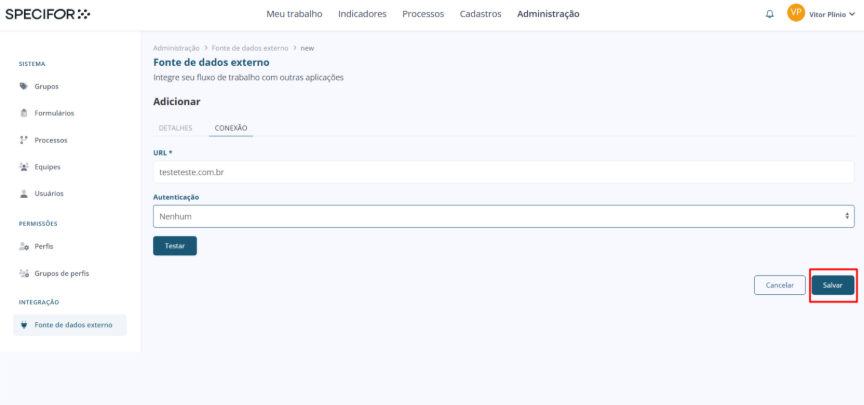Click Fonte de dados externo breadcrumb
The height and width of the screenshot is (405, 864).
pyautogui.click(x=250, y=48)
